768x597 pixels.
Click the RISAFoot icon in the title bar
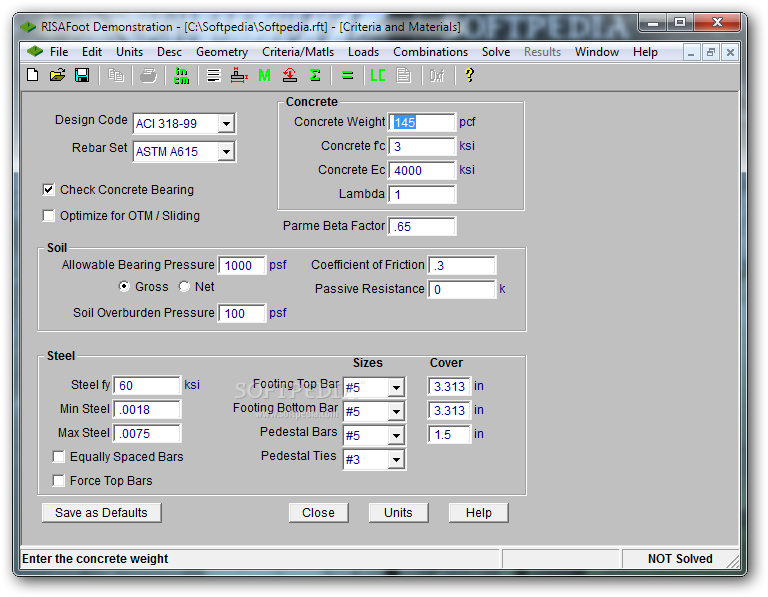click(28, 27)
